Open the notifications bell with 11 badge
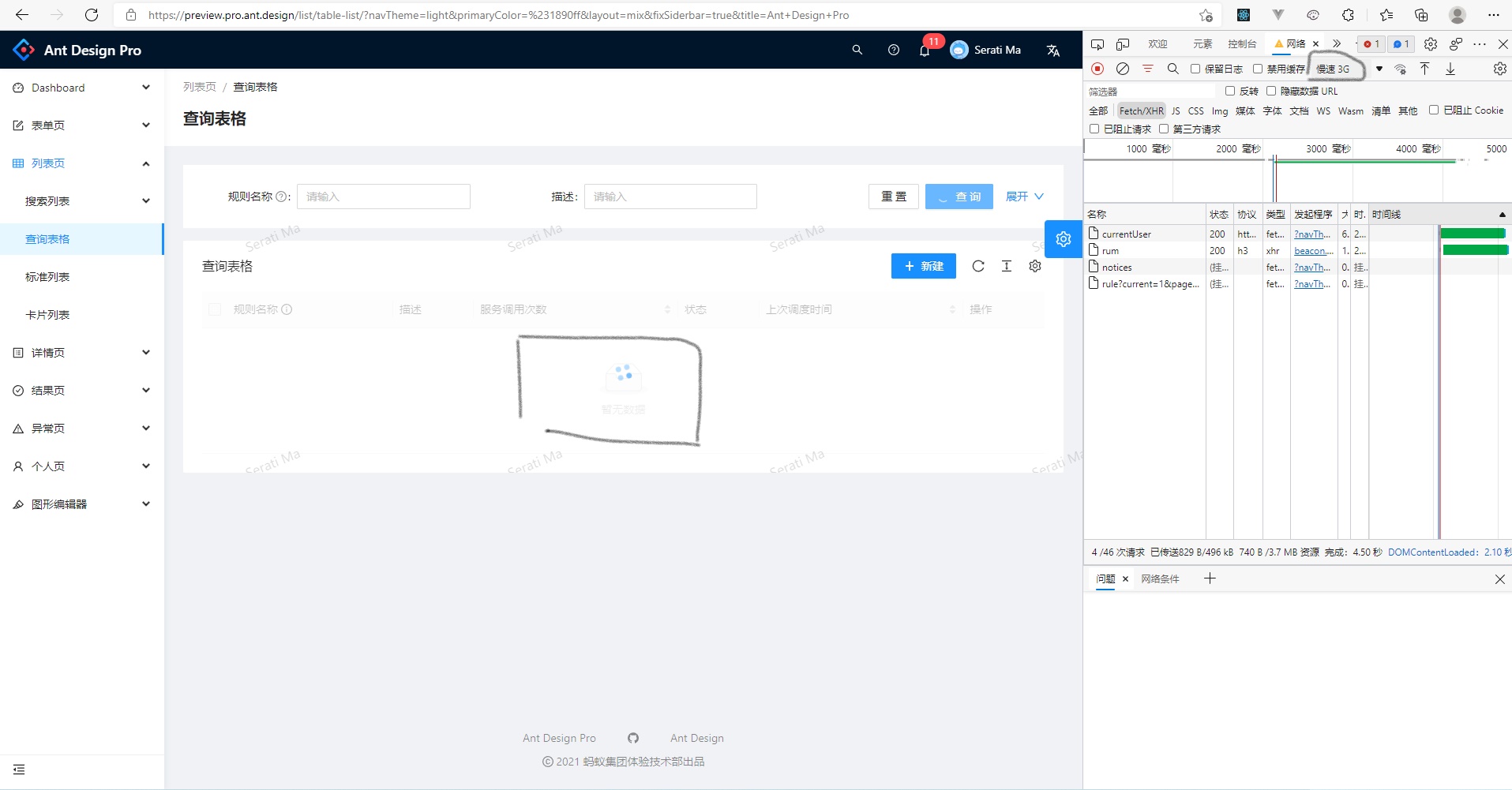Viewport: 1512px width, 790px height. pyautogui.click(x=925, y=50)
